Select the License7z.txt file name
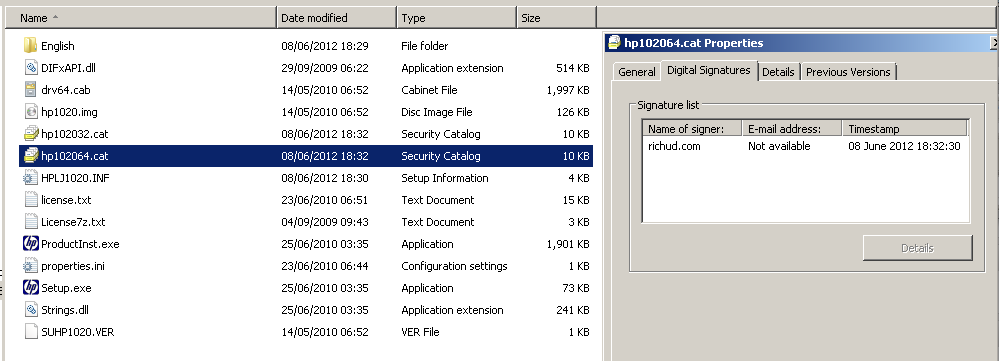Screen dimensions: 999x361 [x=73, y=222]
